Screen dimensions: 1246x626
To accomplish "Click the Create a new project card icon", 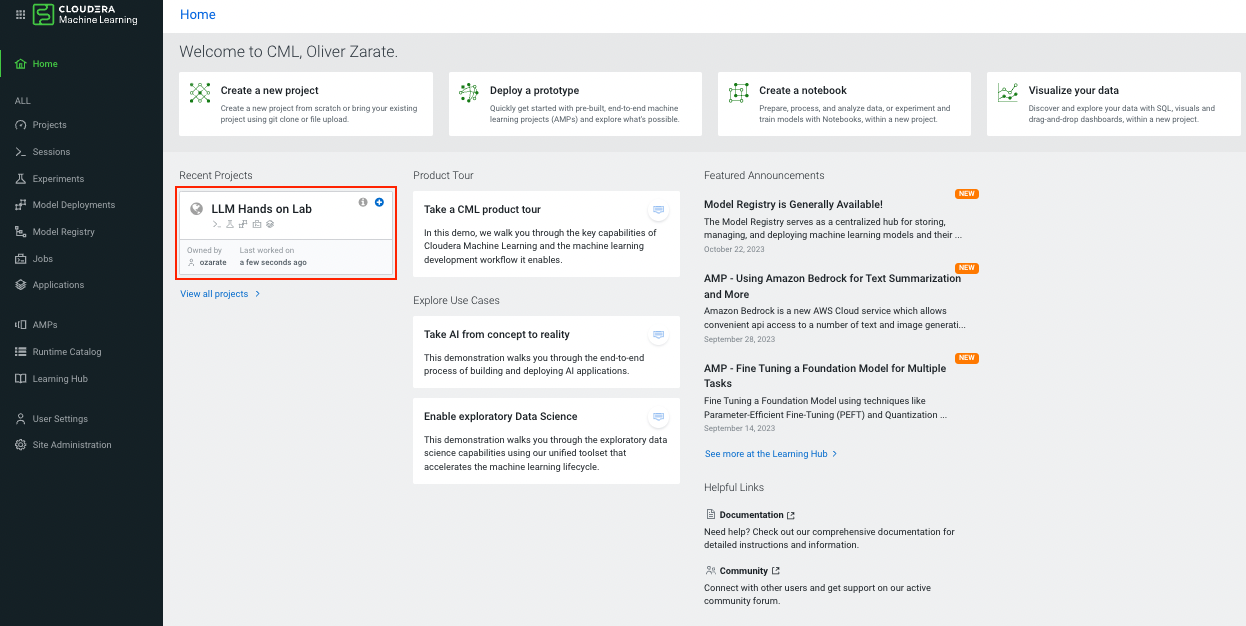I will point(200,93).
